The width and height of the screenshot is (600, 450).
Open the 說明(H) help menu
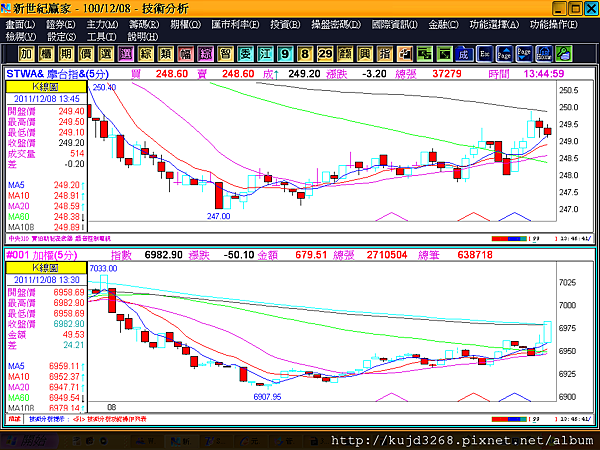click(143, 37)
